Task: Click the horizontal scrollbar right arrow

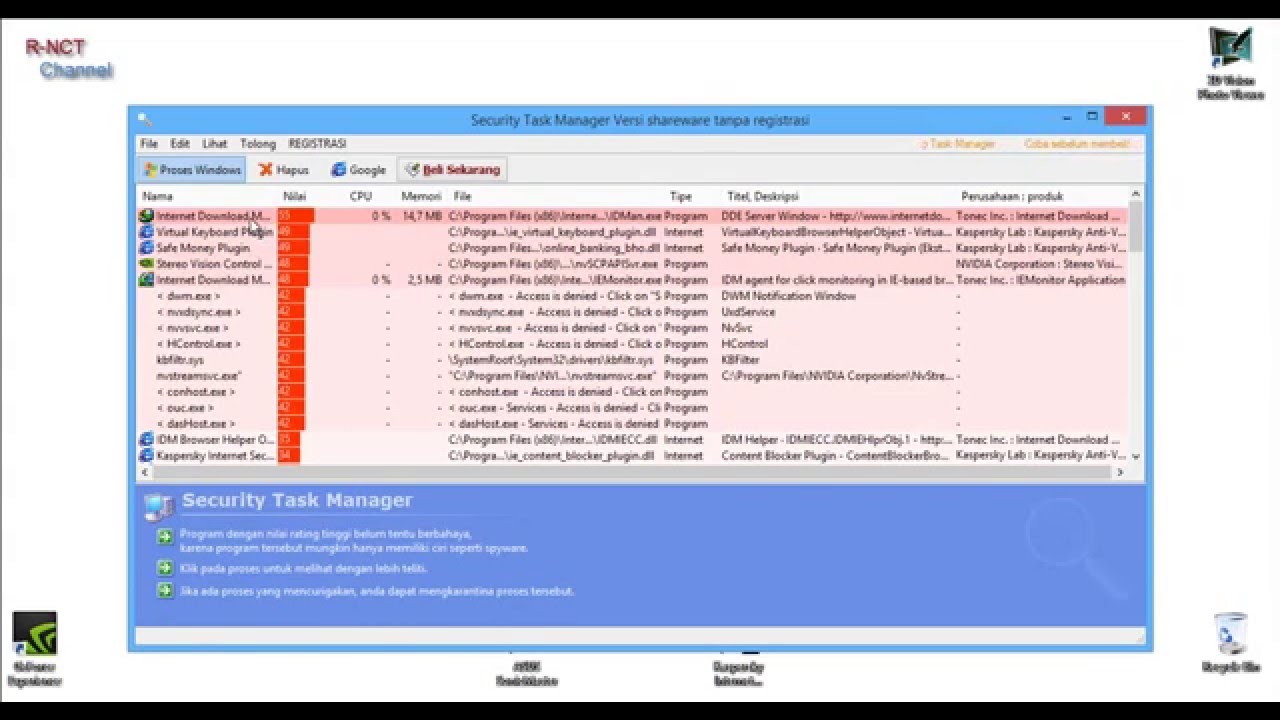Action: coord(1120,472)
